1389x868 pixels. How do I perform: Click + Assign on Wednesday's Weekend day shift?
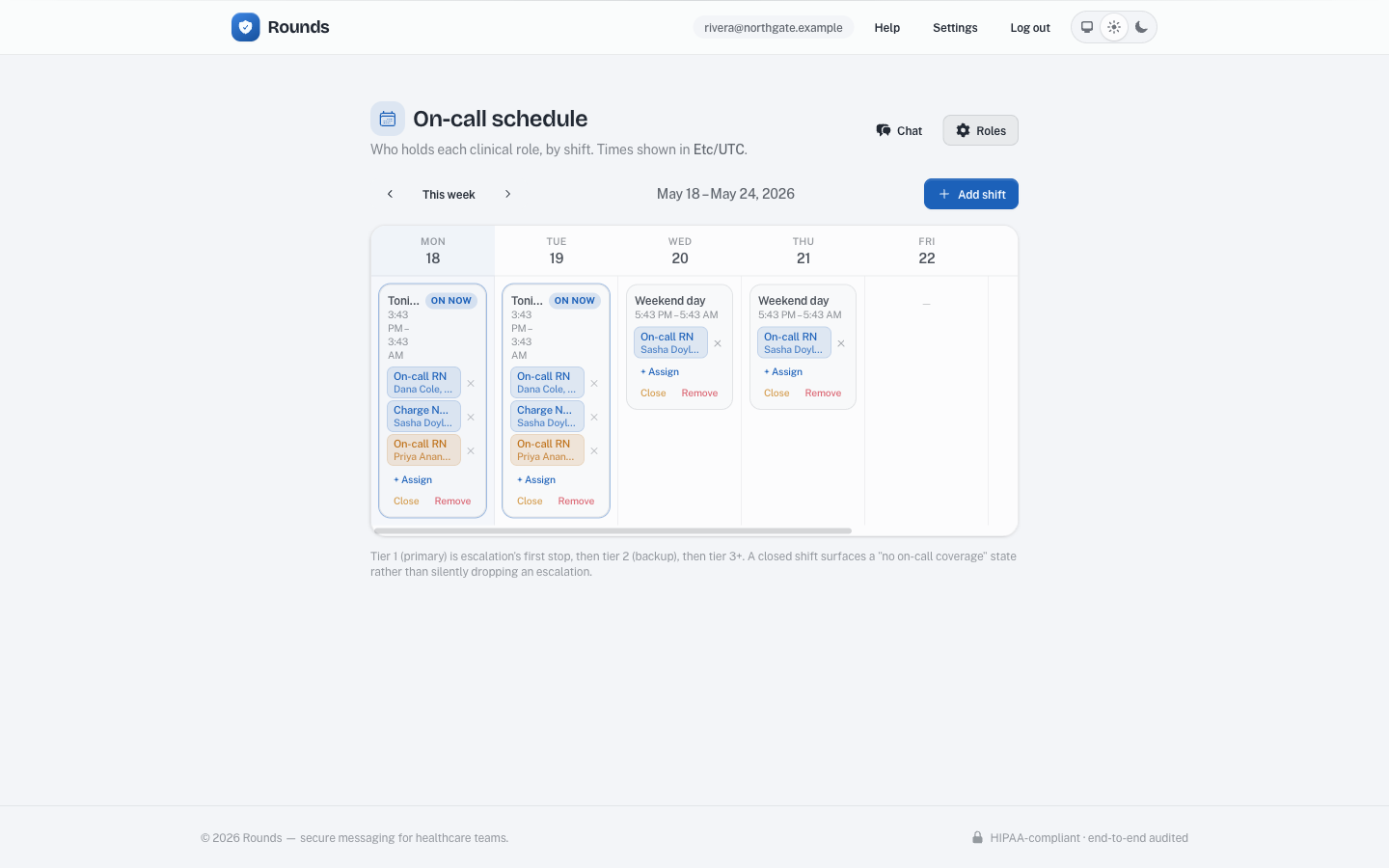pos(660,371)
